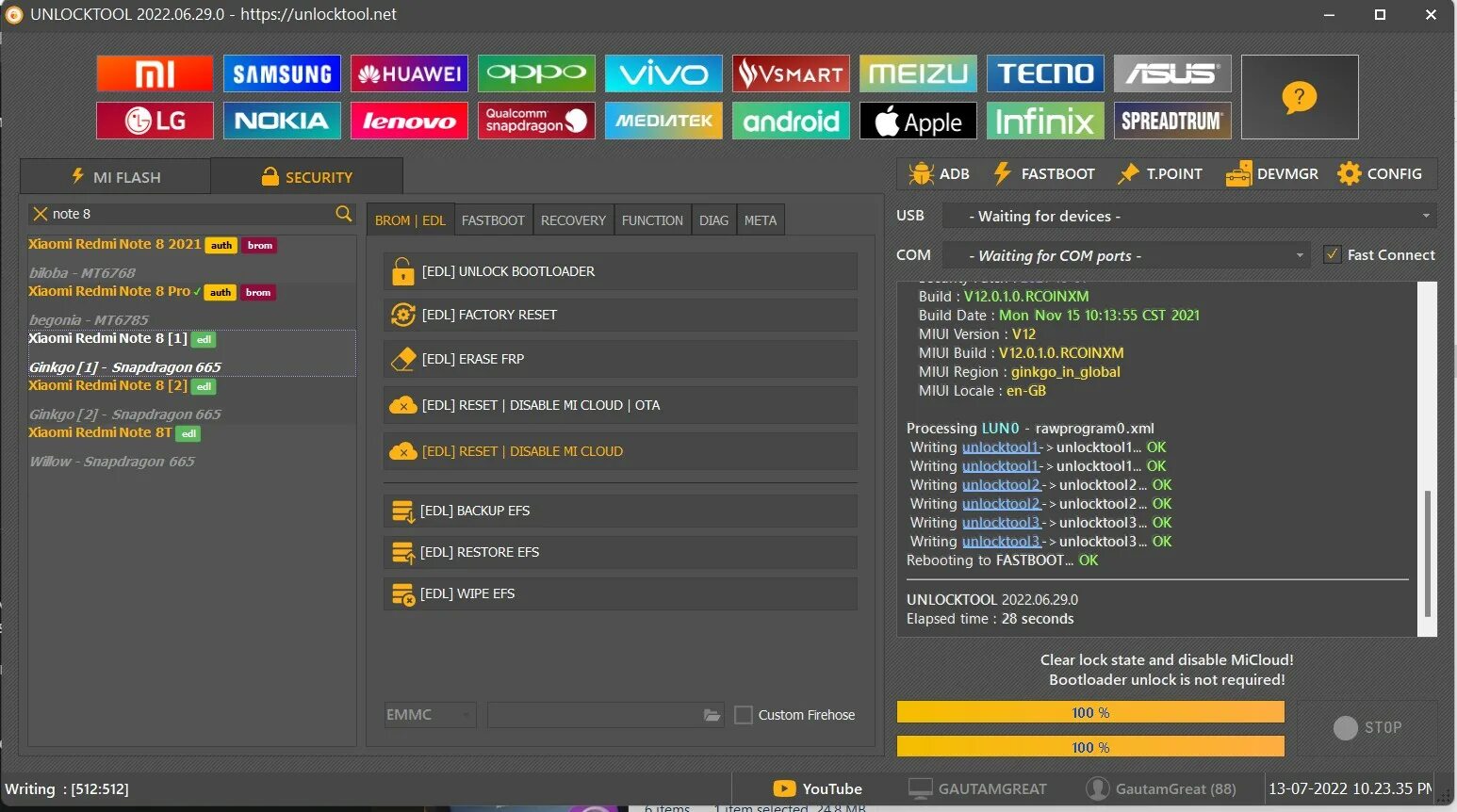Screen dimensions: 1457x812
Task: Select the FUNCTION tab
Action: click(652, 220)
